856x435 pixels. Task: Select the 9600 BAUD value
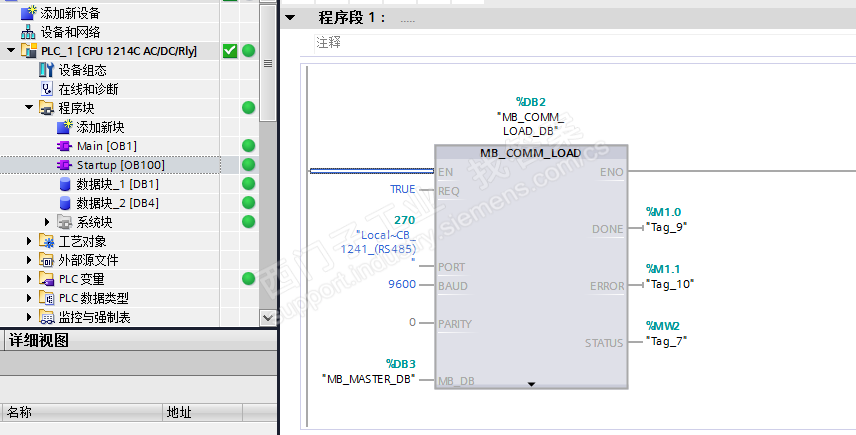(402, 284)
